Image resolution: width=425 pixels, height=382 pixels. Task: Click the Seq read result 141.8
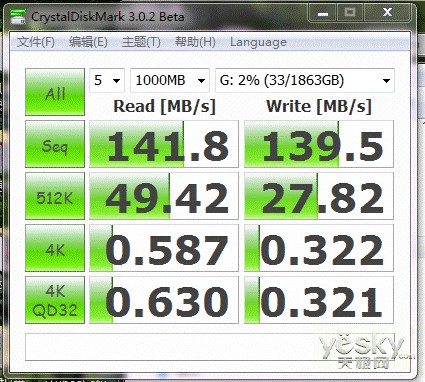click(x=164, y=144)
